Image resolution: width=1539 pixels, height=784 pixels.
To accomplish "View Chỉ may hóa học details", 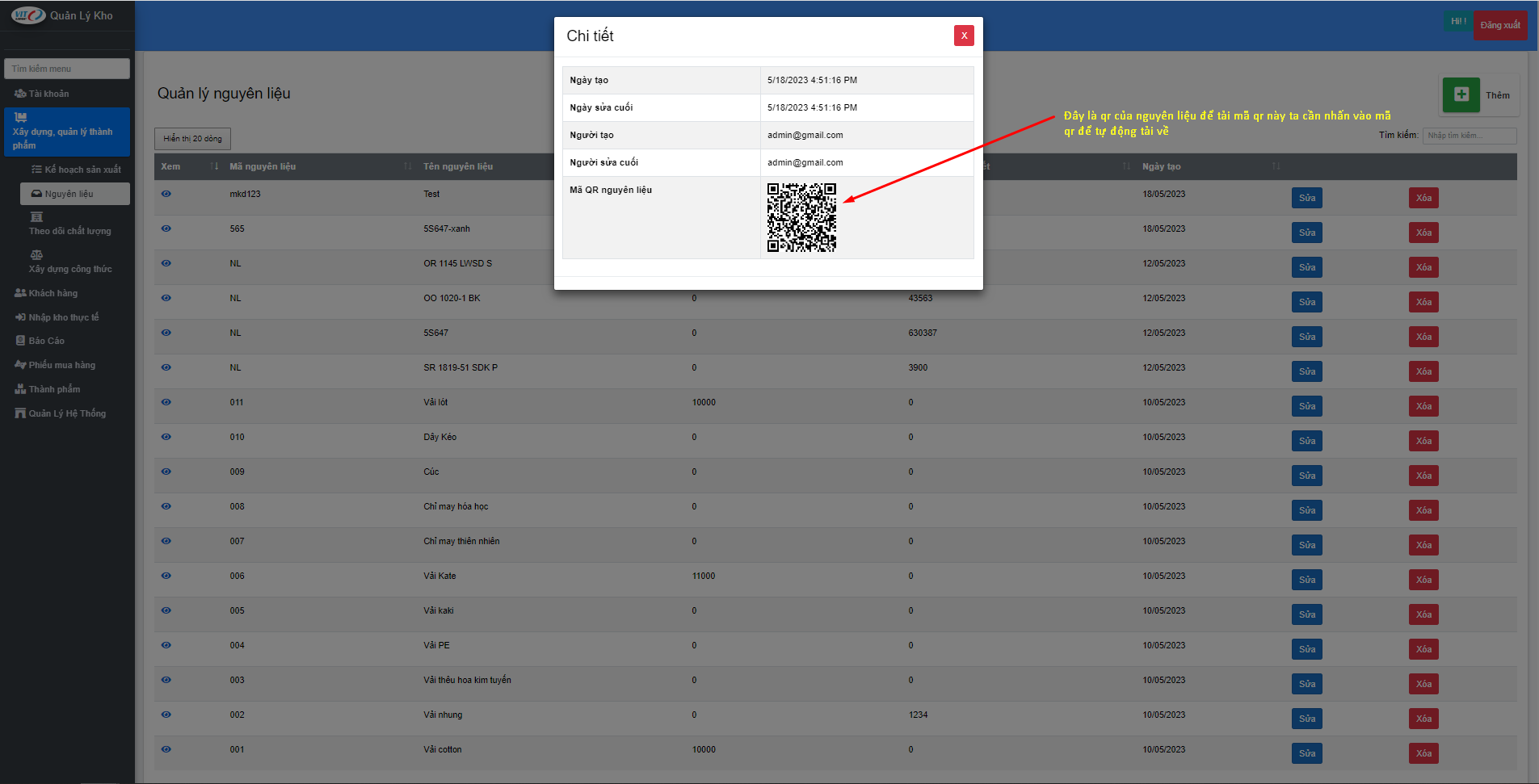I will tap(166, 506).
